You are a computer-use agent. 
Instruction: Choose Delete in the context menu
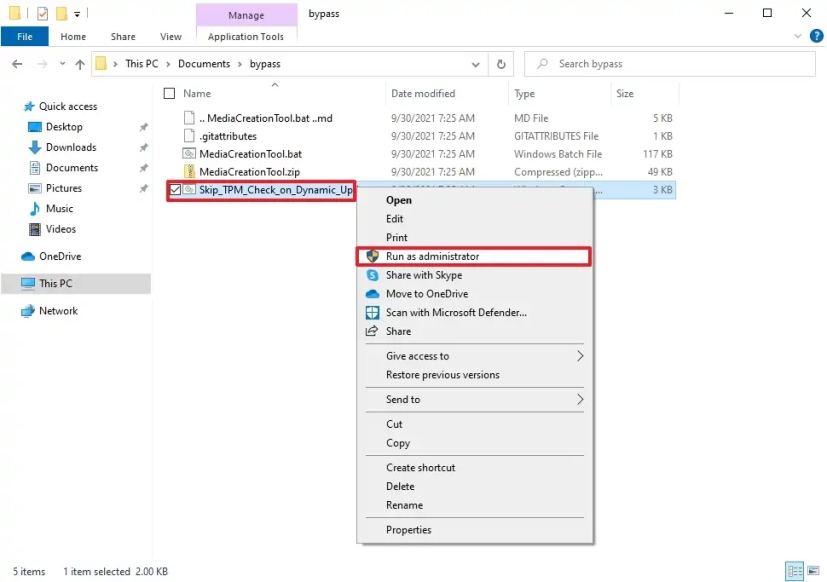point(400,486)
